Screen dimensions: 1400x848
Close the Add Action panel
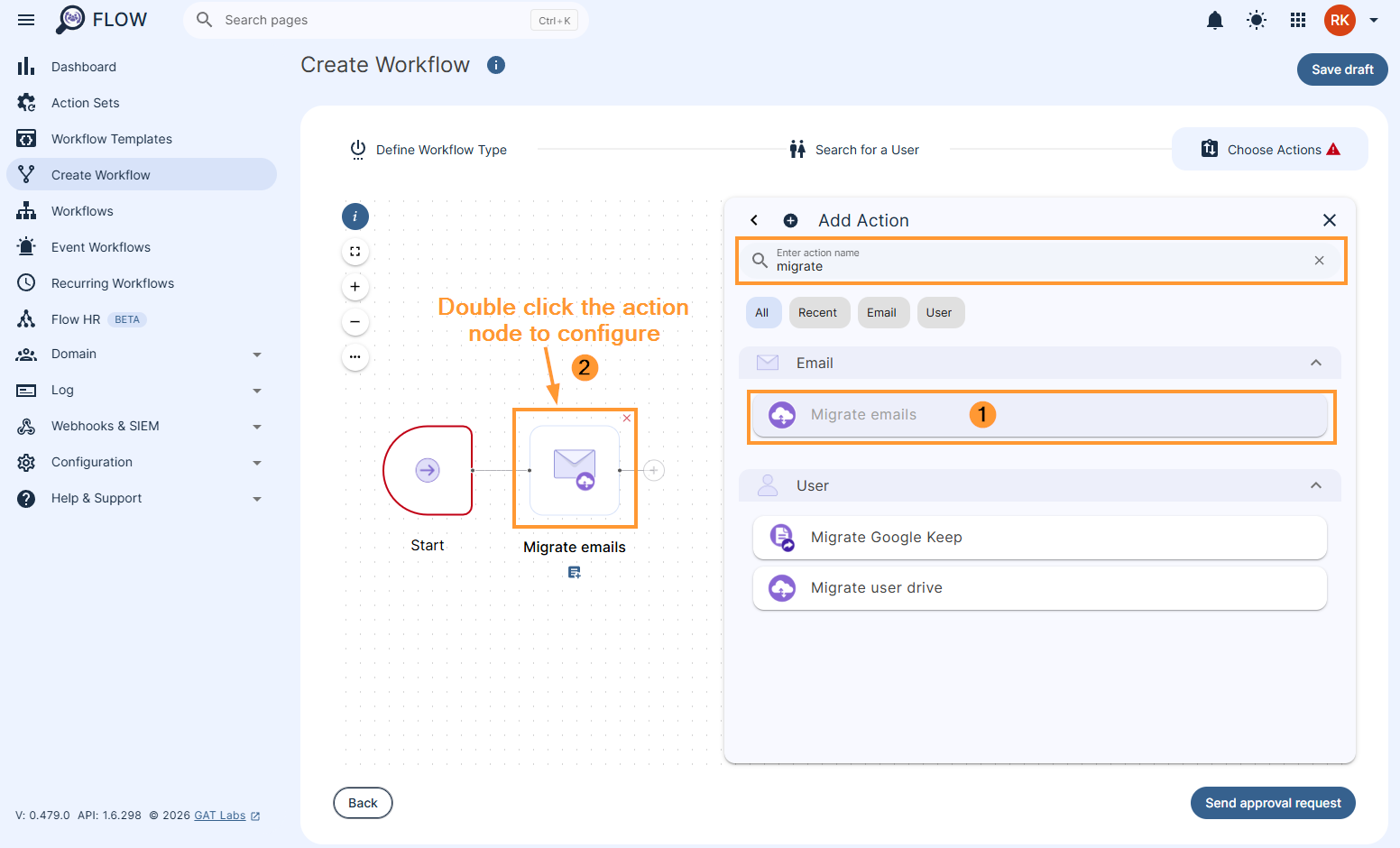(x=1329, y=220)
